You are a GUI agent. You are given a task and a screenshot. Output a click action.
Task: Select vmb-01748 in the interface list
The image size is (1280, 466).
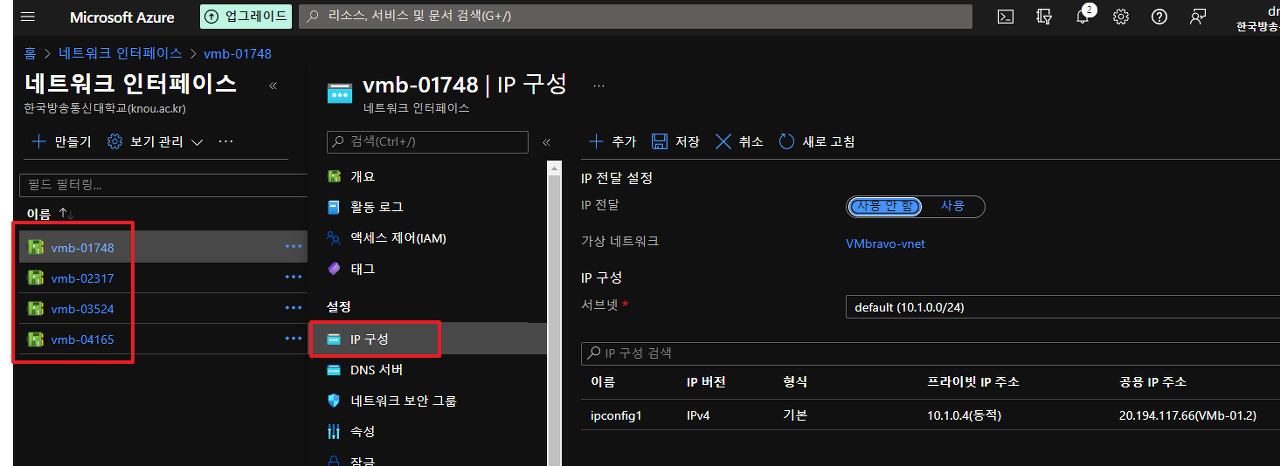(x=82, y=247)
